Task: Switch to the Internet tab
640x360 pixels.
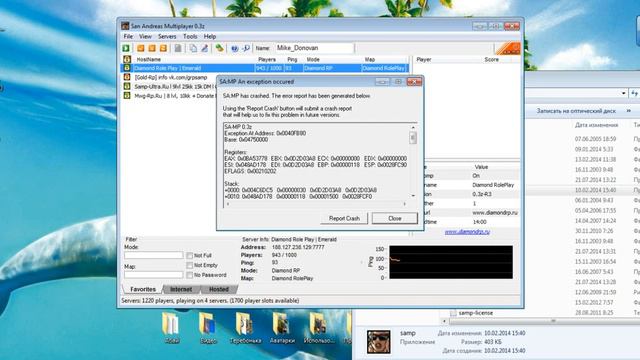Action: [x=181, y=289]
